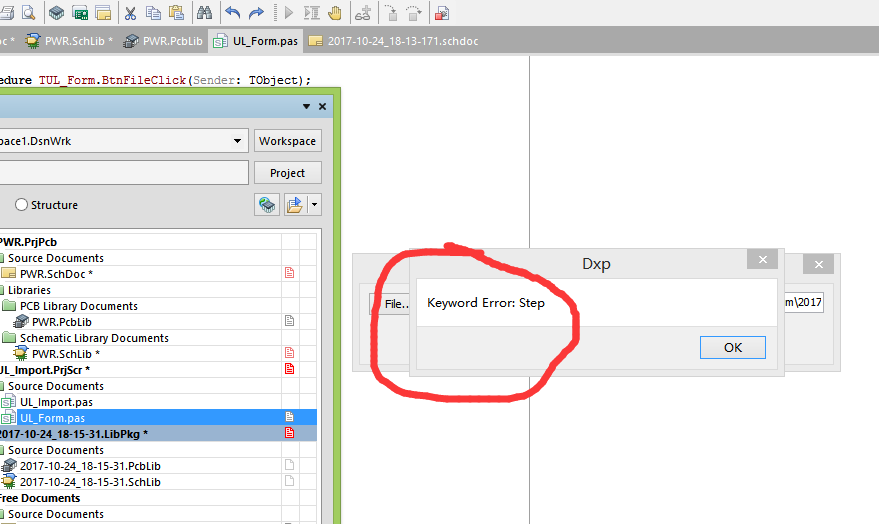
Task: Click OK in Dxp error dialog
Action: pyautogui.click(x=733, y=347)
